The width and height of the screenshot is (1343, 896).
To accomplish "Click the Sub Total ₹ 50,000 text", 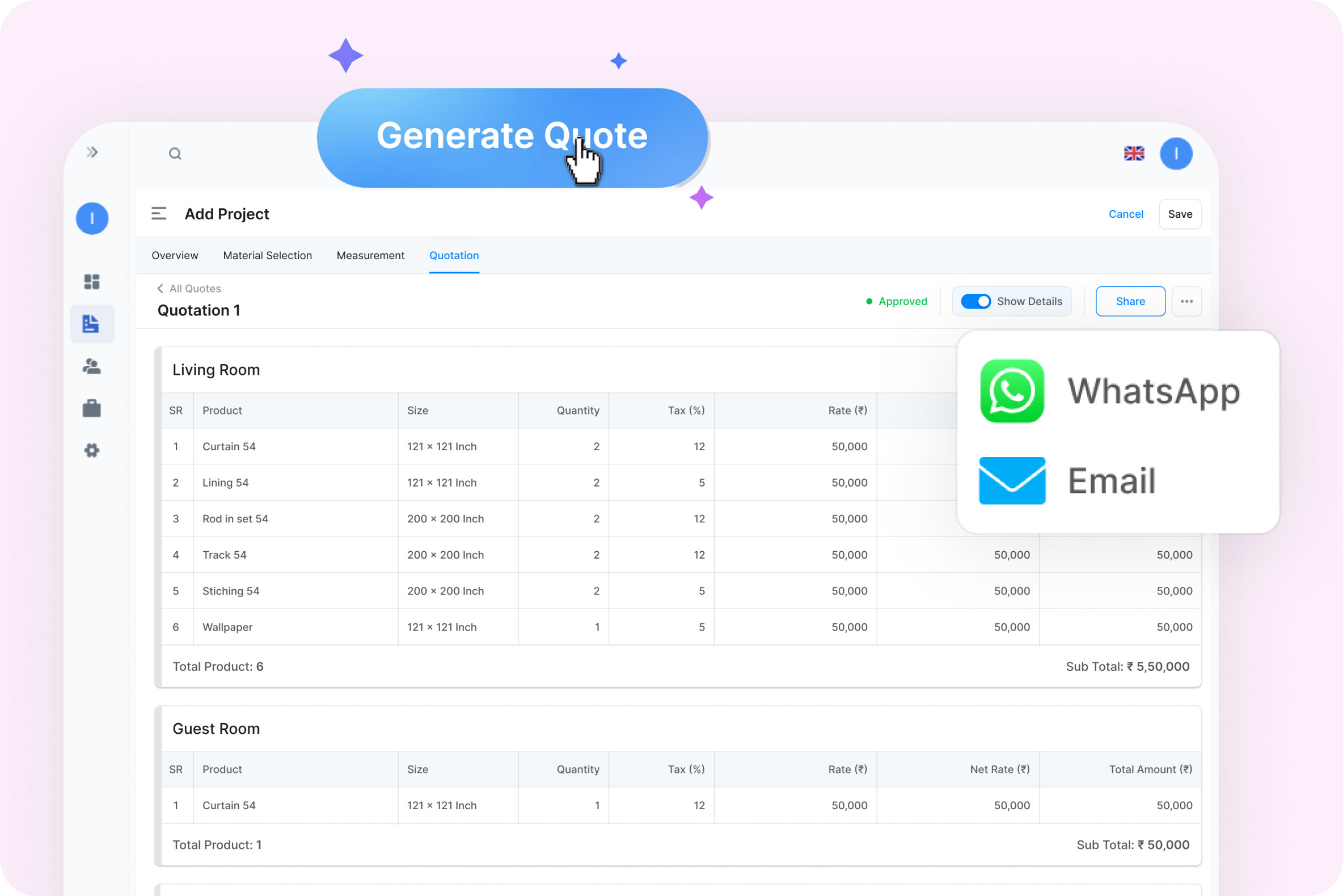I will tap(1133, 844).
